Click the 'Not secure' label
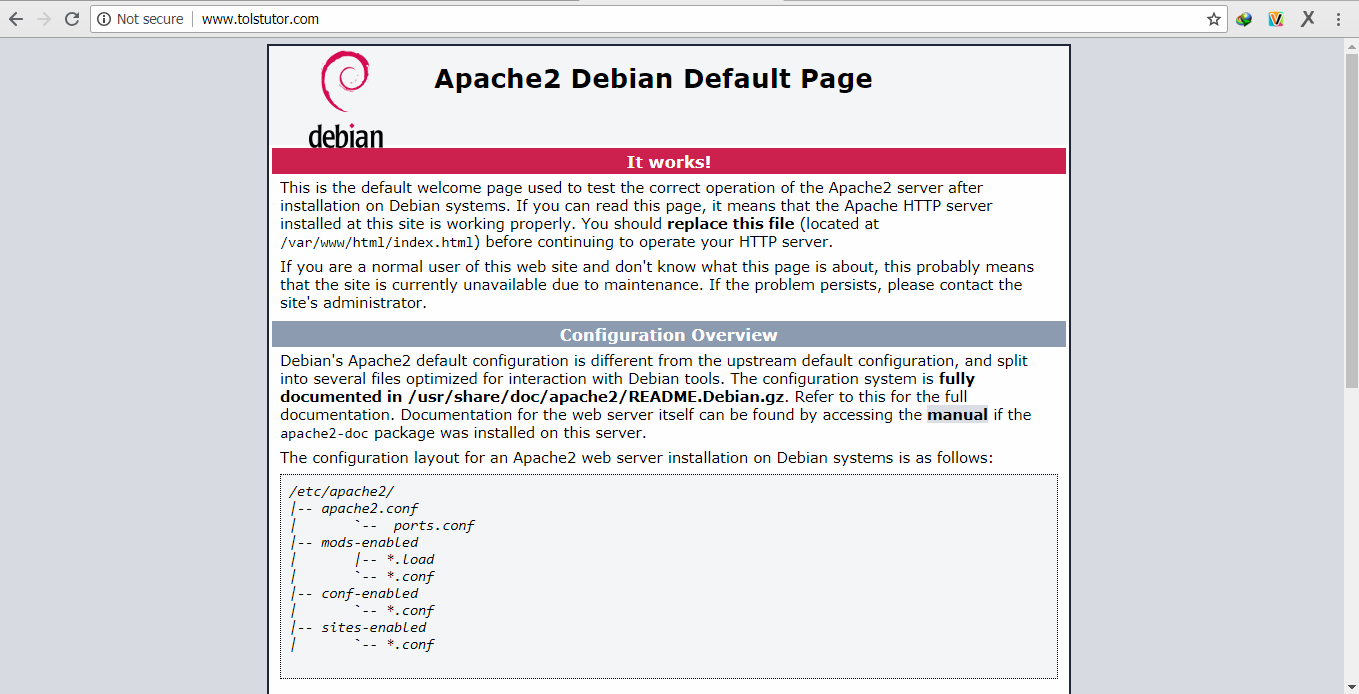 (x=150, y=19)
